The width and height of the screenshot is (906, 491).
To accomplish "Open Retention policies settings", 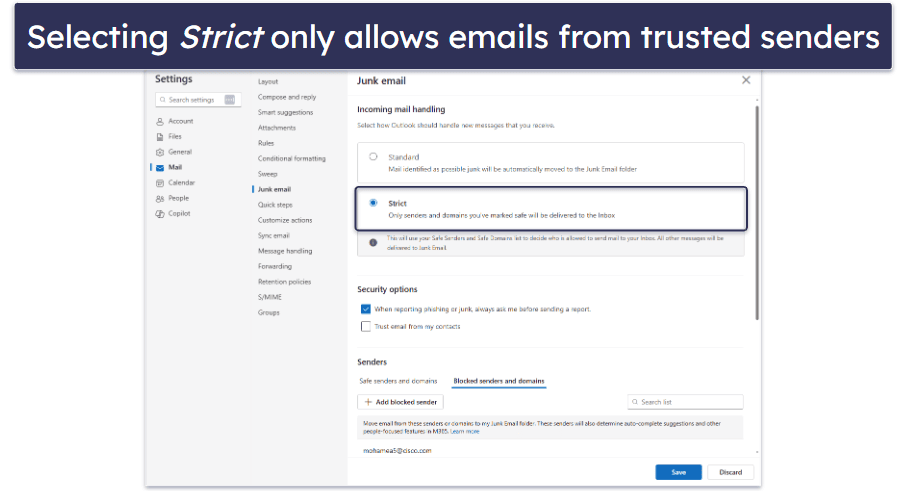I will click(x=284, y=282).
